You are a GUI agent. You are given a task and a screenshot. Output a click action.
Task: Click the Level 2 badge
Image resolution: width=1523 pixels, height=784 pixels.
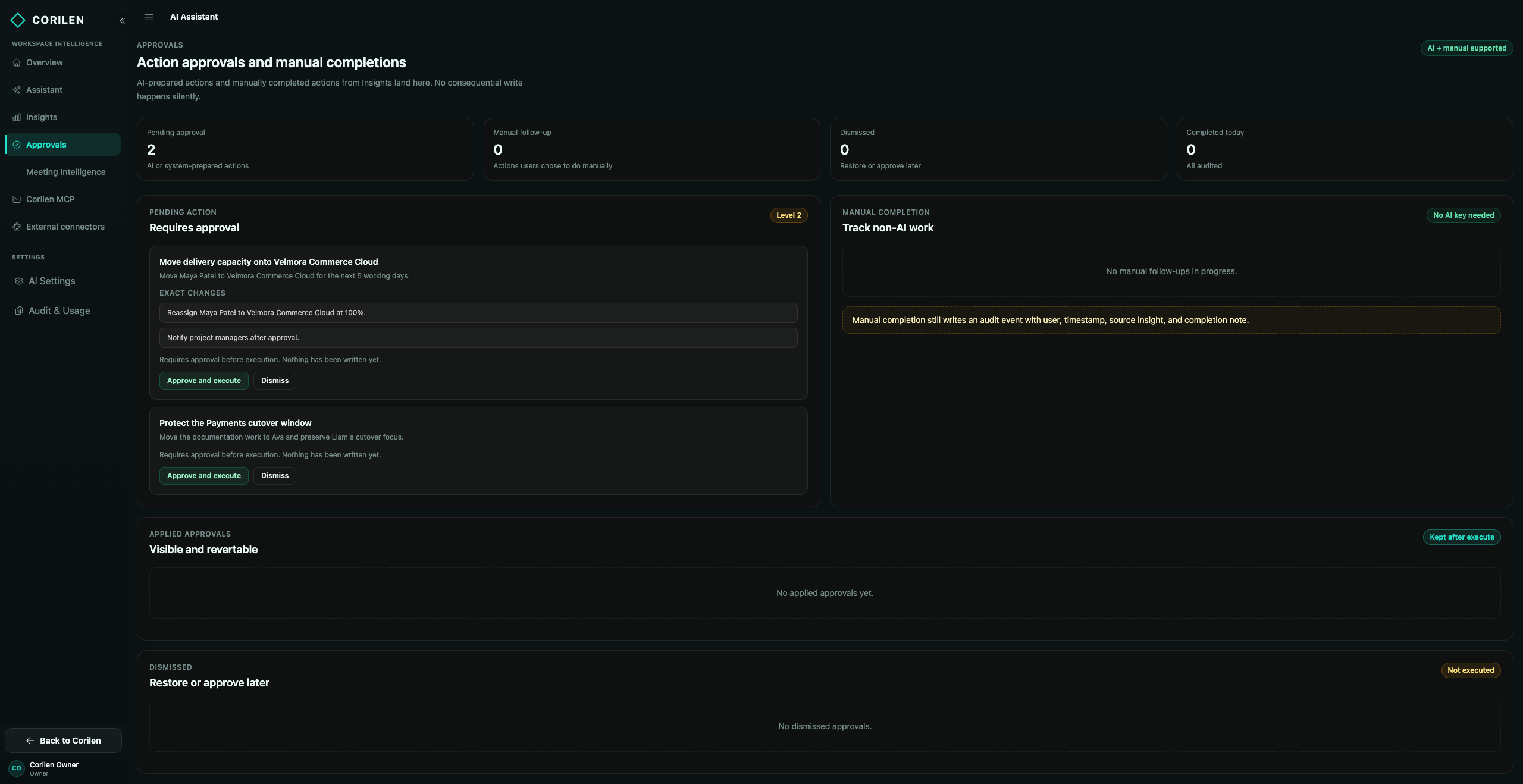tap(789, 215)
